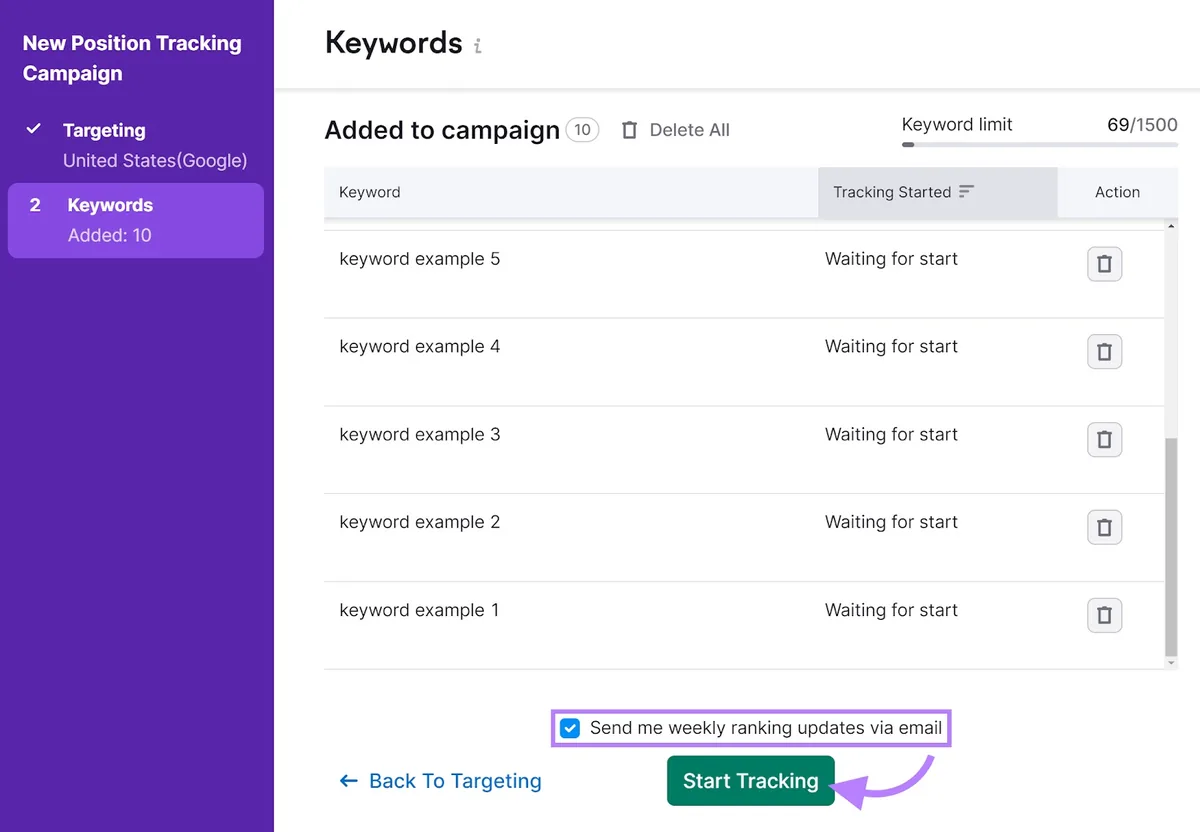The width and height of the screenshot is (1200, 832).
Task: Click the 69/1500 keyword limit value
Action: click(1142, 125)
